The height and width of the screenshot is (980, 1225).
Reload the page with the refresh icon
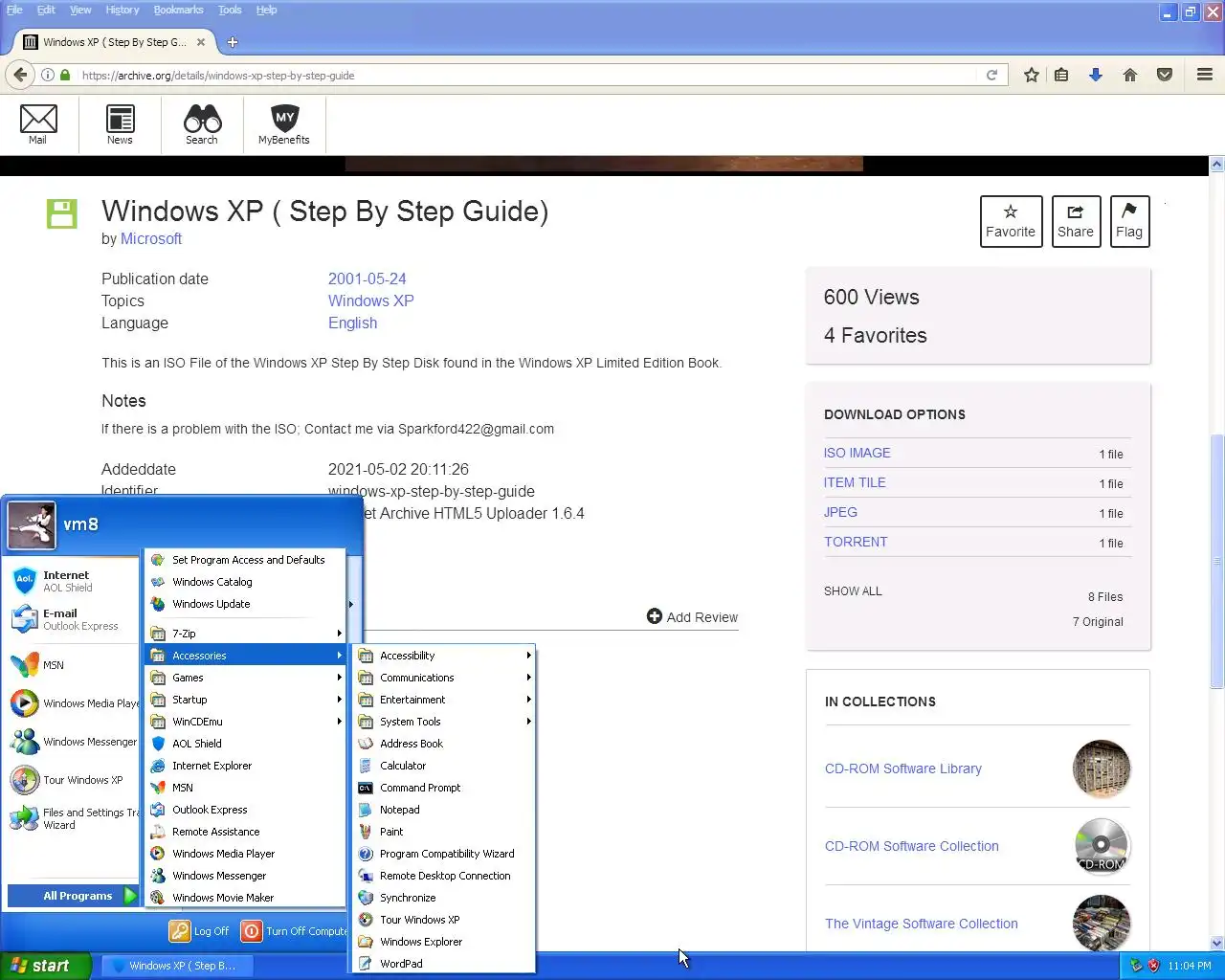[991, 75]
